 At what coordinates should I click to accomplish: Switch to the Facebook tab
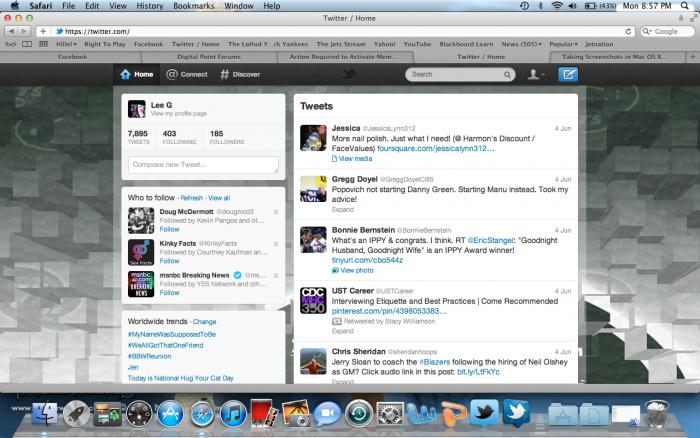tap(71, 57)
